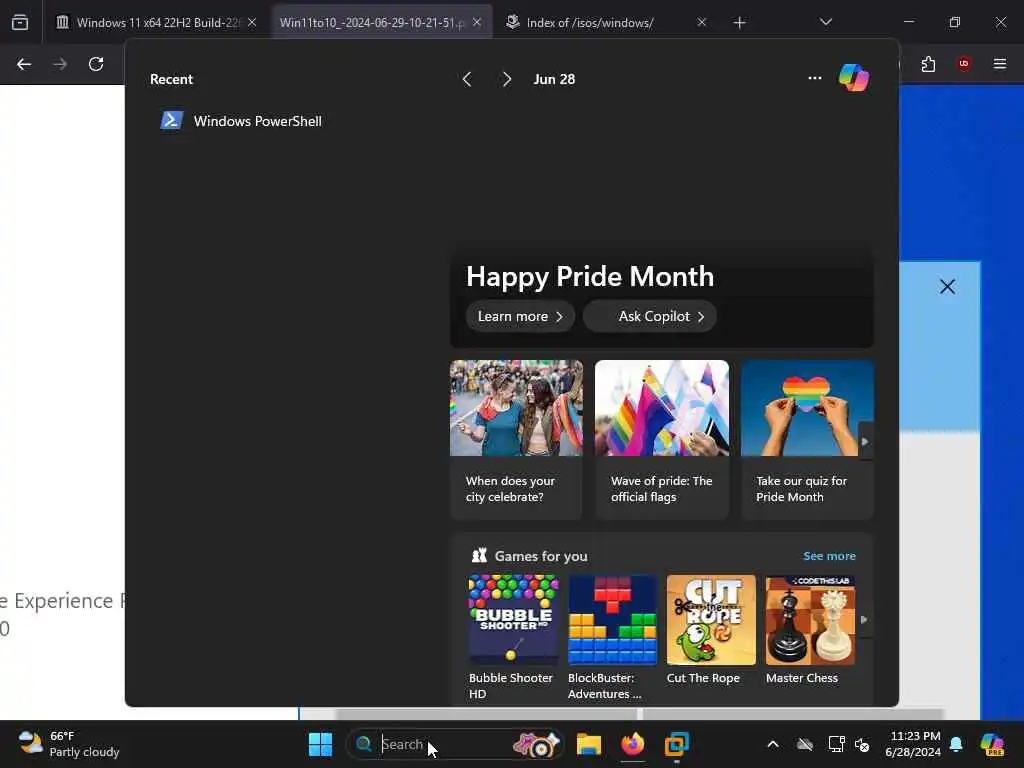Screen dimensions: 1024x768
Task: Open the Windows Start menu
Action: [320, 744]
